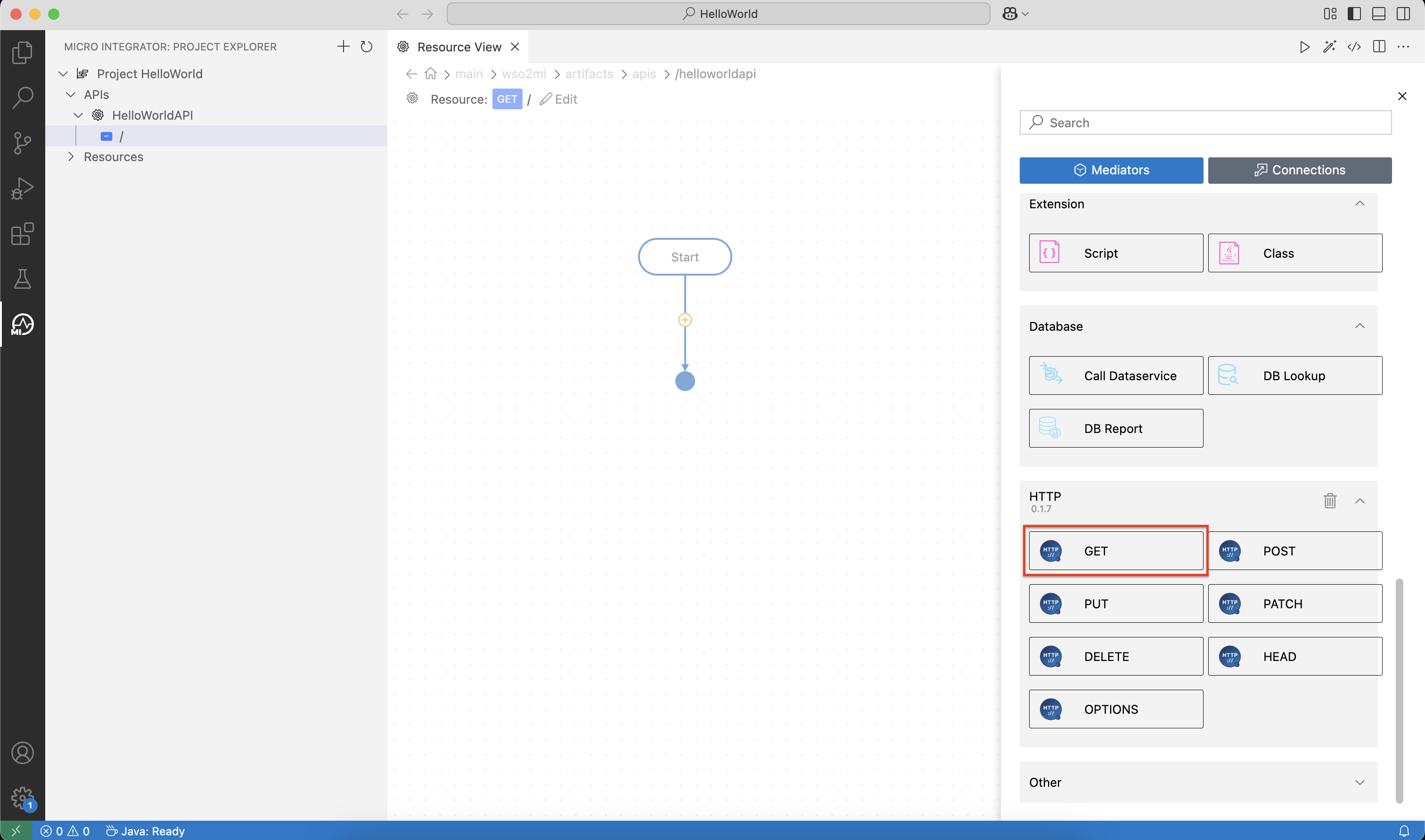Screen dimensions: 1425x840
Task: Click the mediator Search field
Action: click(x=1205, y=123)
